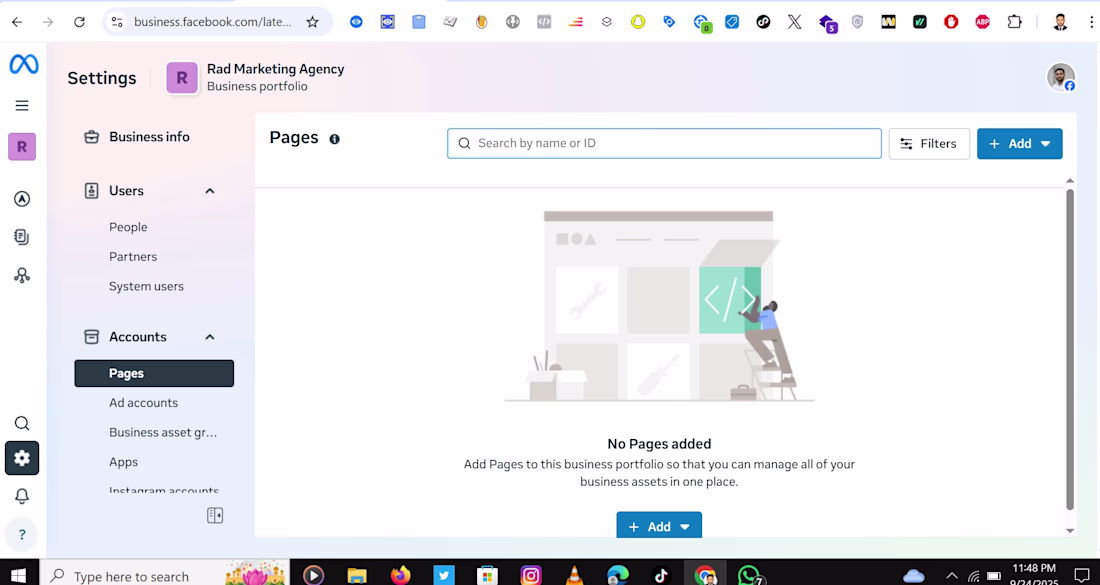Screen dimensions: 1100x585
Task: Open the ABP adblock extension
Action: pyautogui.click(x=982, y=22)
